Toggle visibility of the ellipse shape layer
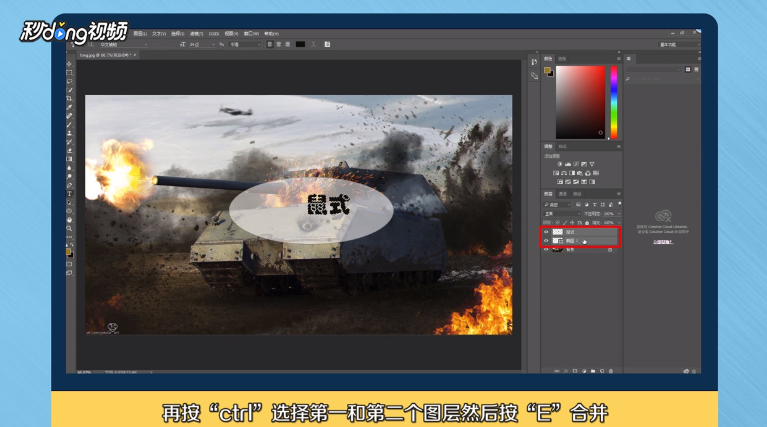The height and width of the screenshot is (427, 767). click(x=546, y=241)
